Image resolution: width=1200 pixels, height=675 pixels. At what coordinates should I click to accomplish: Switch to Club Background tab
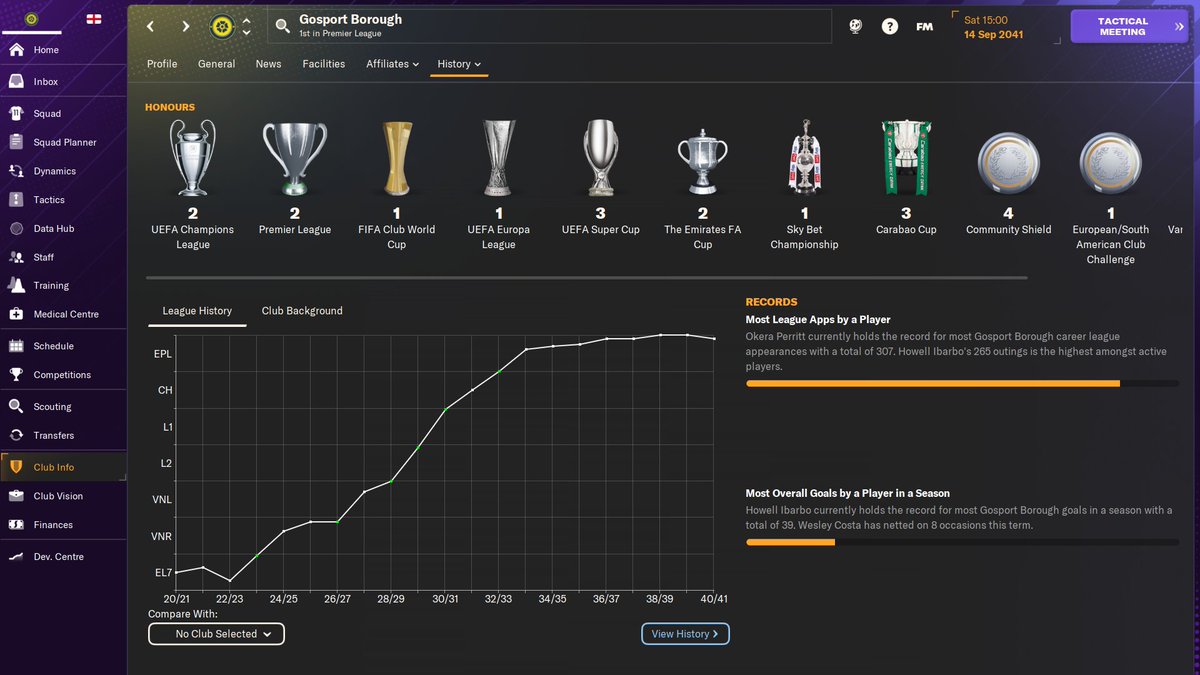tap(302, 311)
